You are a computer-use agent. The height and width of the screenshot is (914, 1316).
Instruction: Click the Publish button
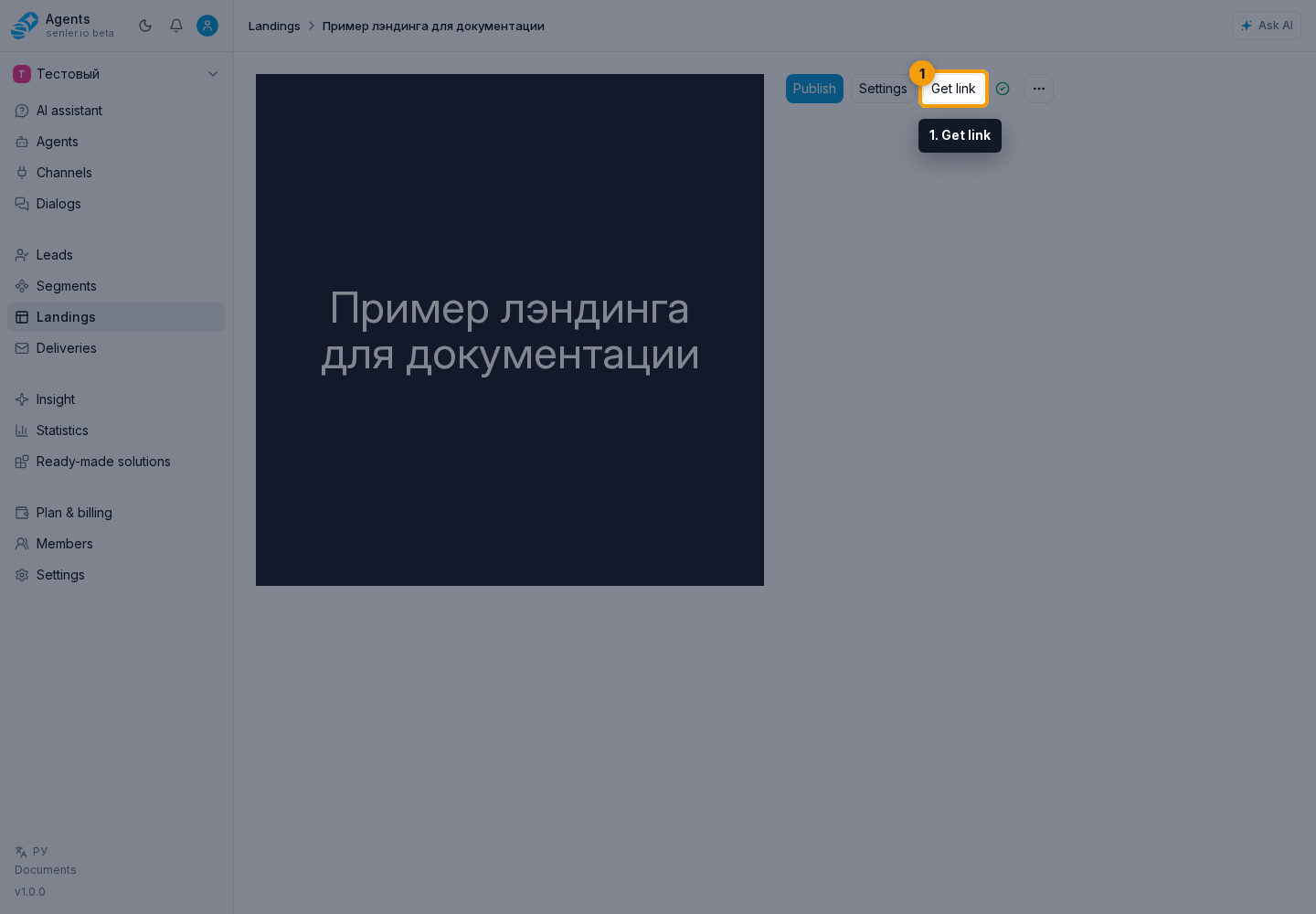[814, 89]
